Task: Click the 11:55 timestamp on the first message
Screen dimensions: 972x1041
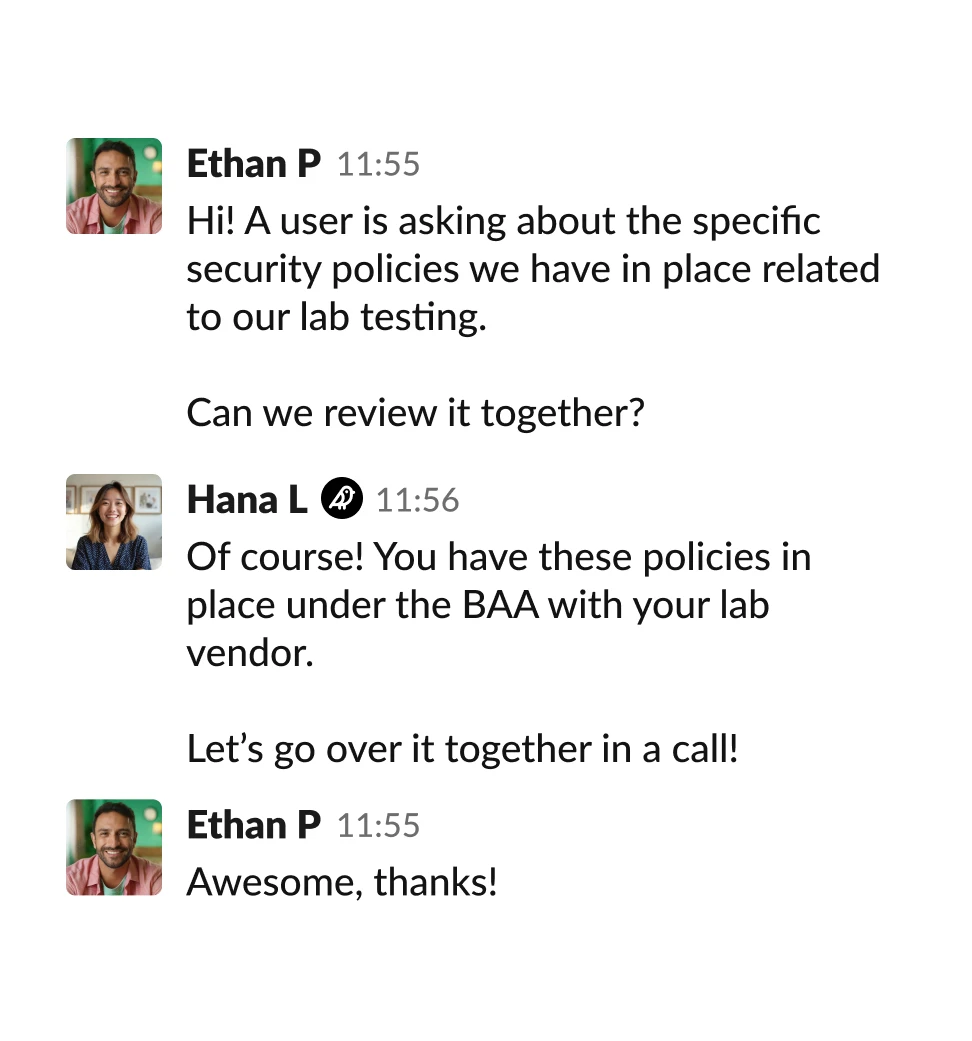Action: (378, 164)
